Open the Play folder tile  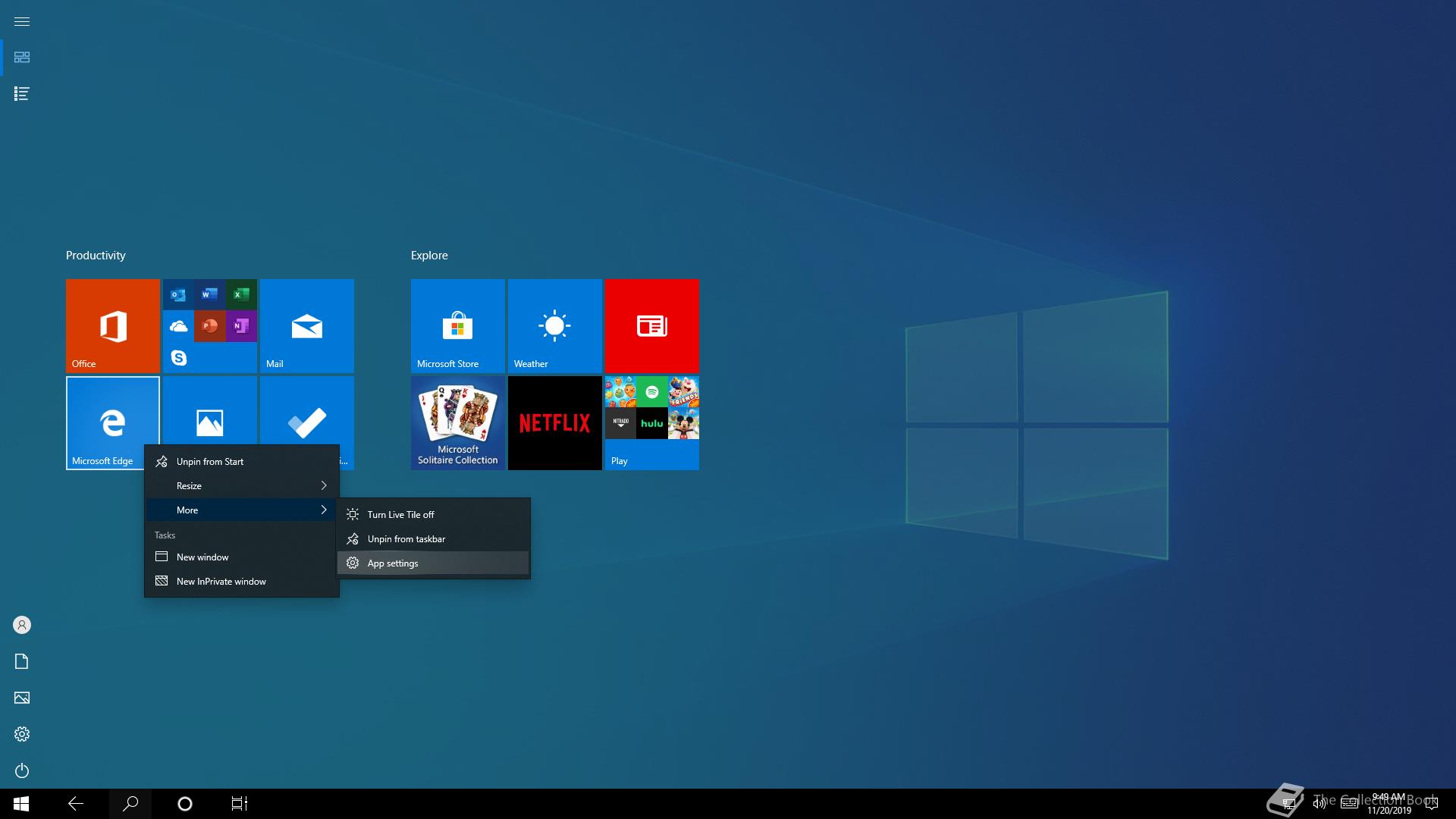(652, 423)
